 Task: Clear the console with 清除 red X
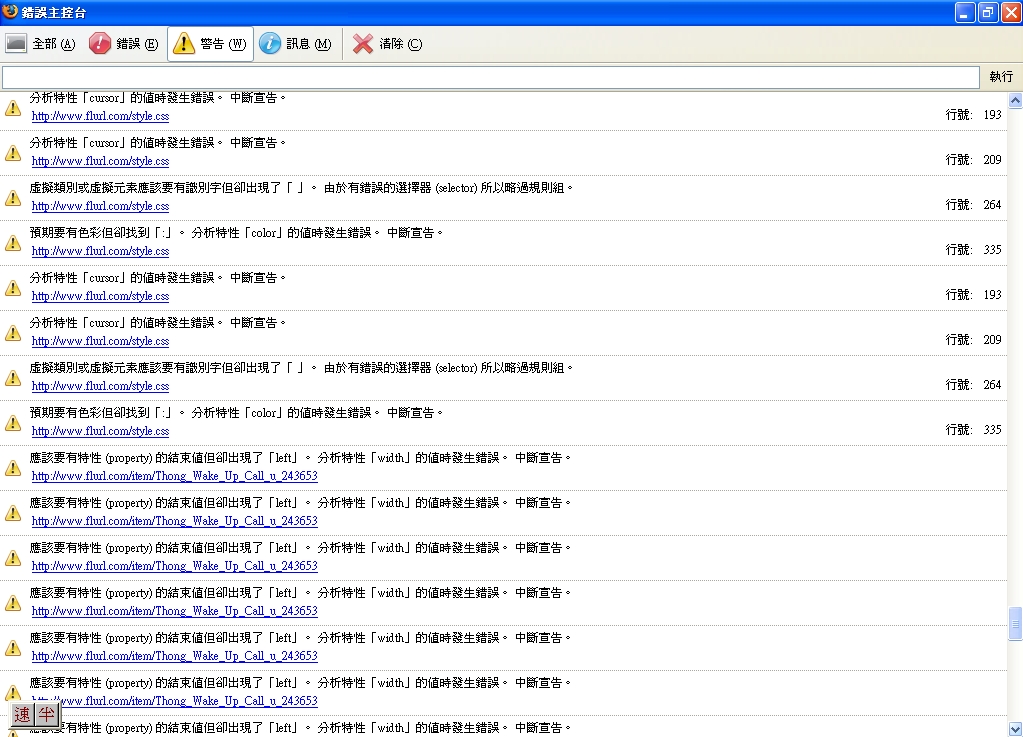387,44
